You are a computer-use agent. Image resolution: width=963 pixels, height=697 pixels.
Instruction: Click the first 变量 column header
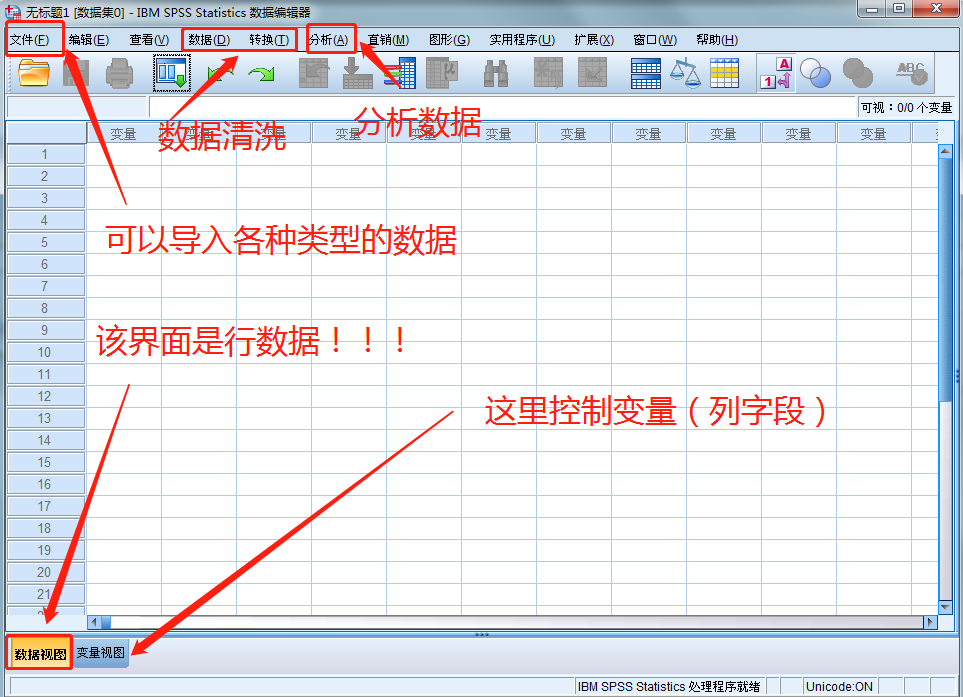point(123,133)
